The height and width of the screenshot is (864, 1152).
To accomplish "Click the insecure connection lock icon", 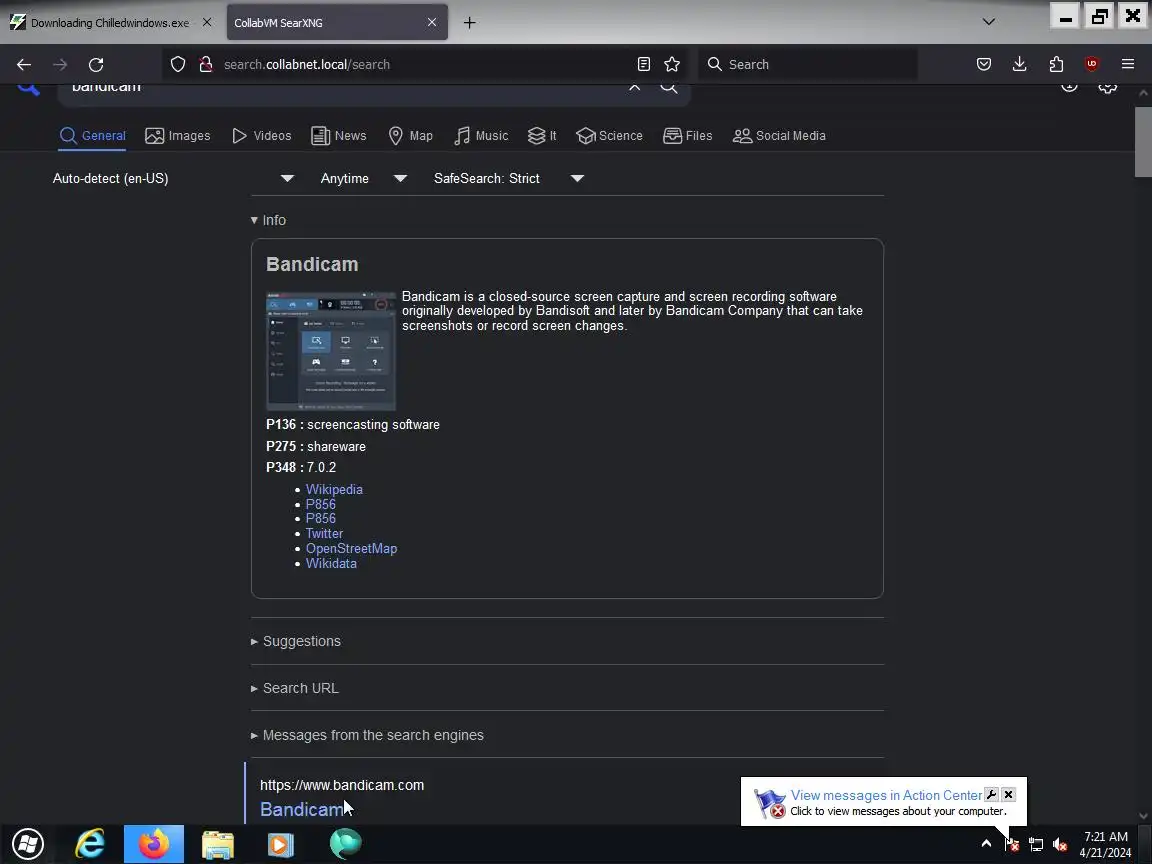I will point(206,65).
